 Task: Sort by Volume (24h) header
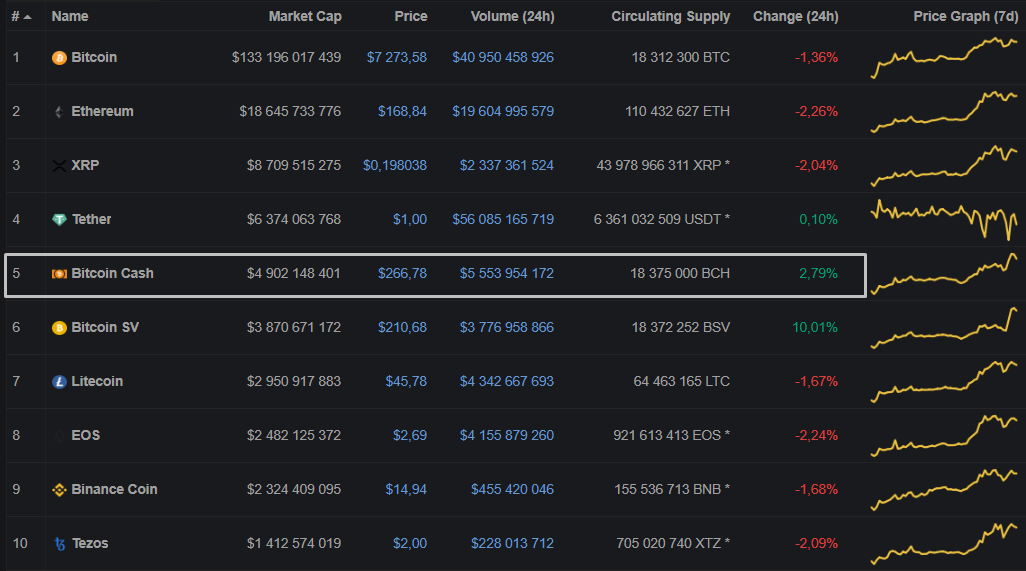(x=512, y=16)
